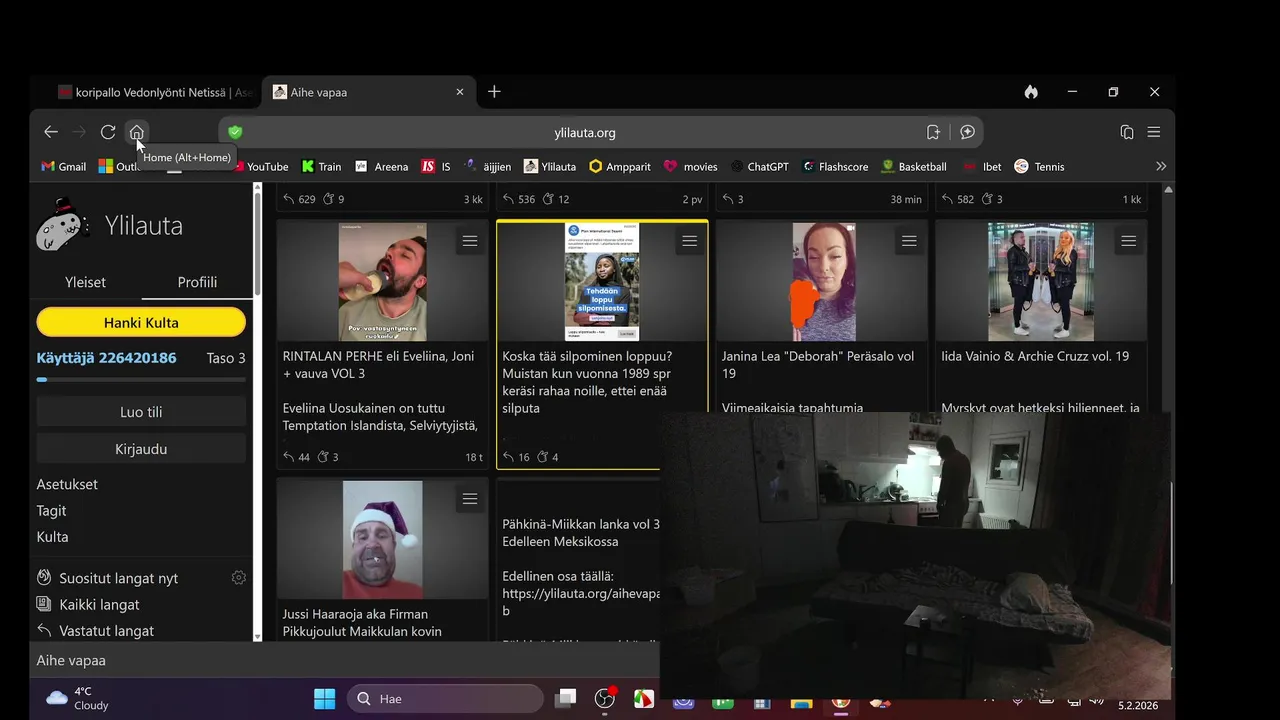The image size is (1280, 720).
Task: Close the Aihe vapaa tab
Action: coord(460,92)
